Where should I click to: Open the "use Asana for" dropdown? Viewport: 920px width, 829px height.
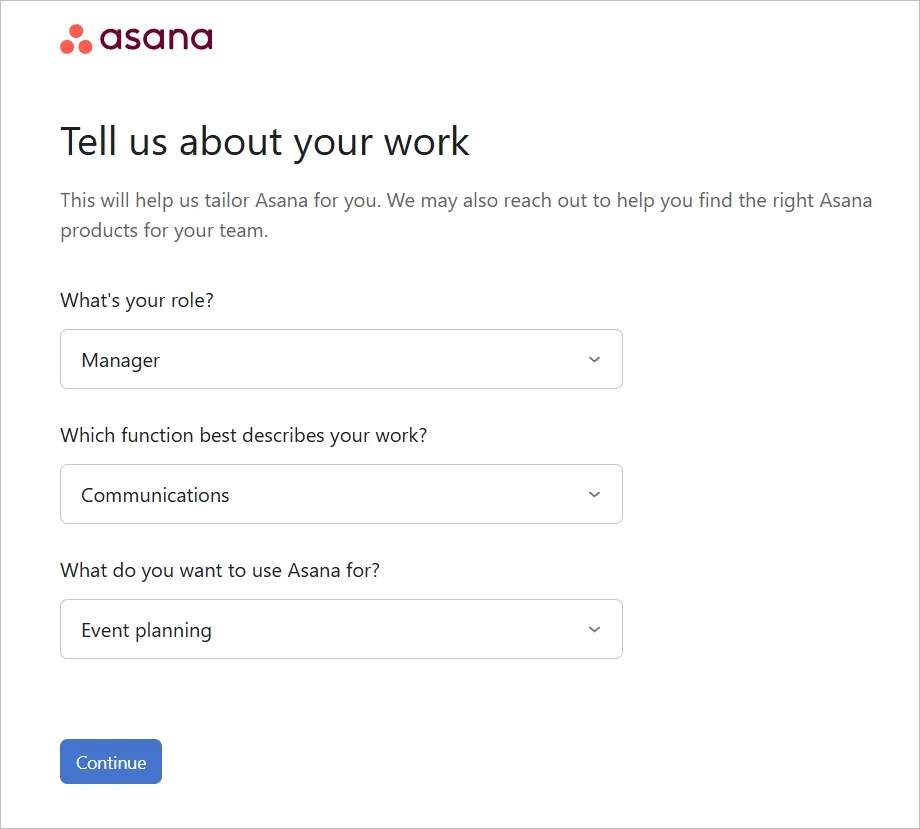340,630
